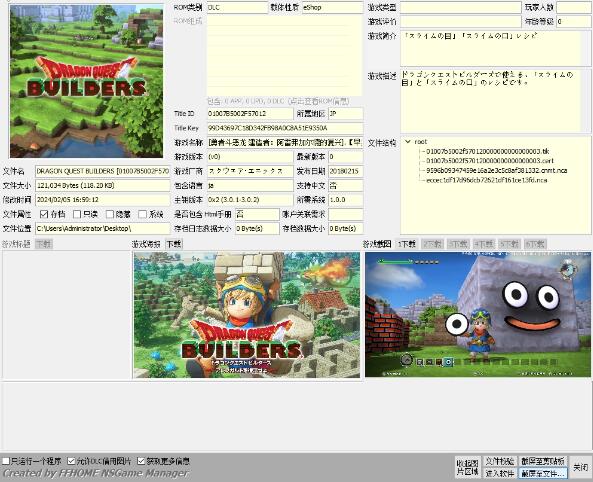Image resolution: width=593 pixels, height=482 pixels.
Task: Click the 游戏名称 field
Action: tap(285, 143)
